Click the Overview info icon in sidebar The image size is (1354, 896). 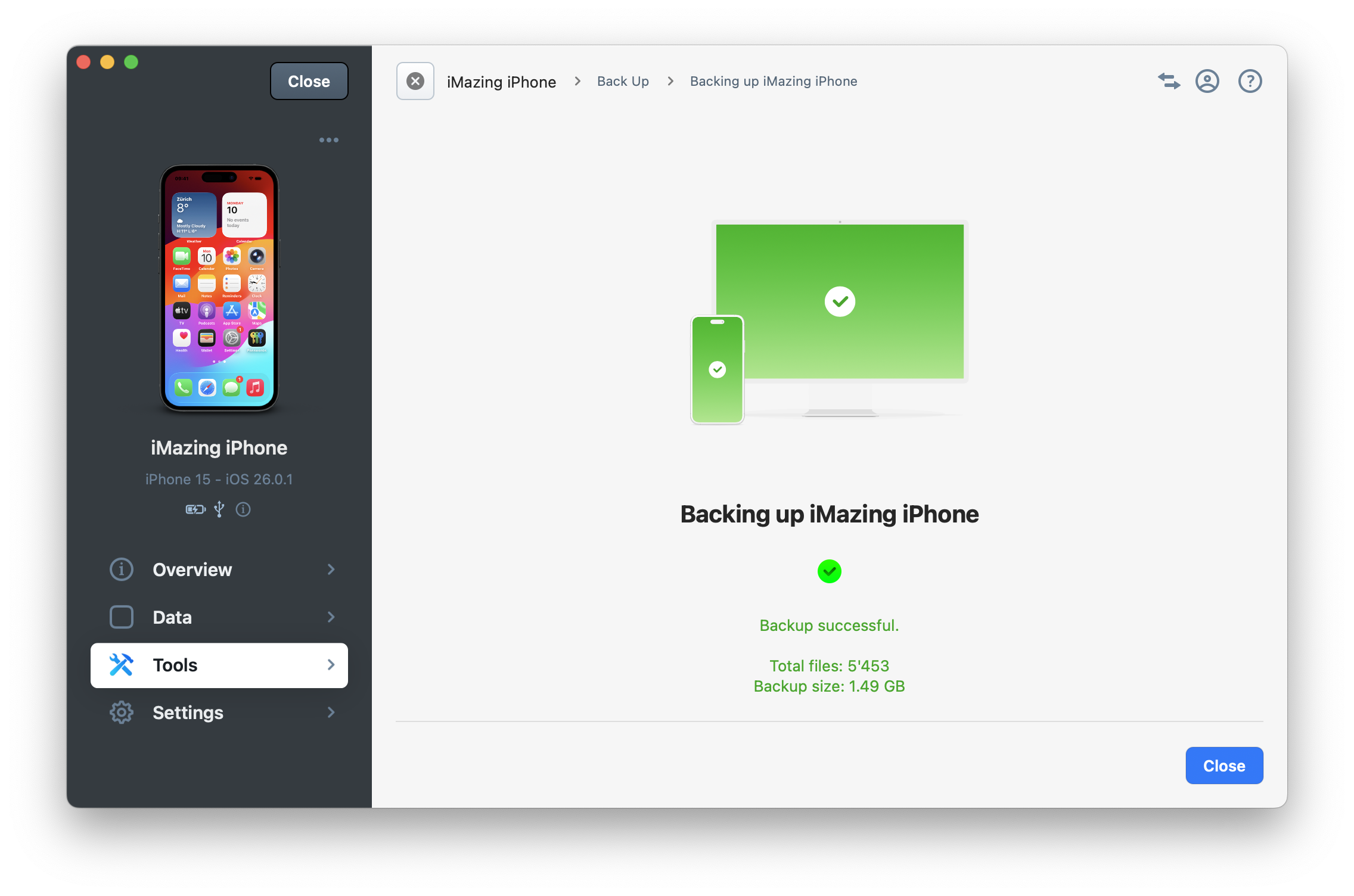(x=122, y=570)
